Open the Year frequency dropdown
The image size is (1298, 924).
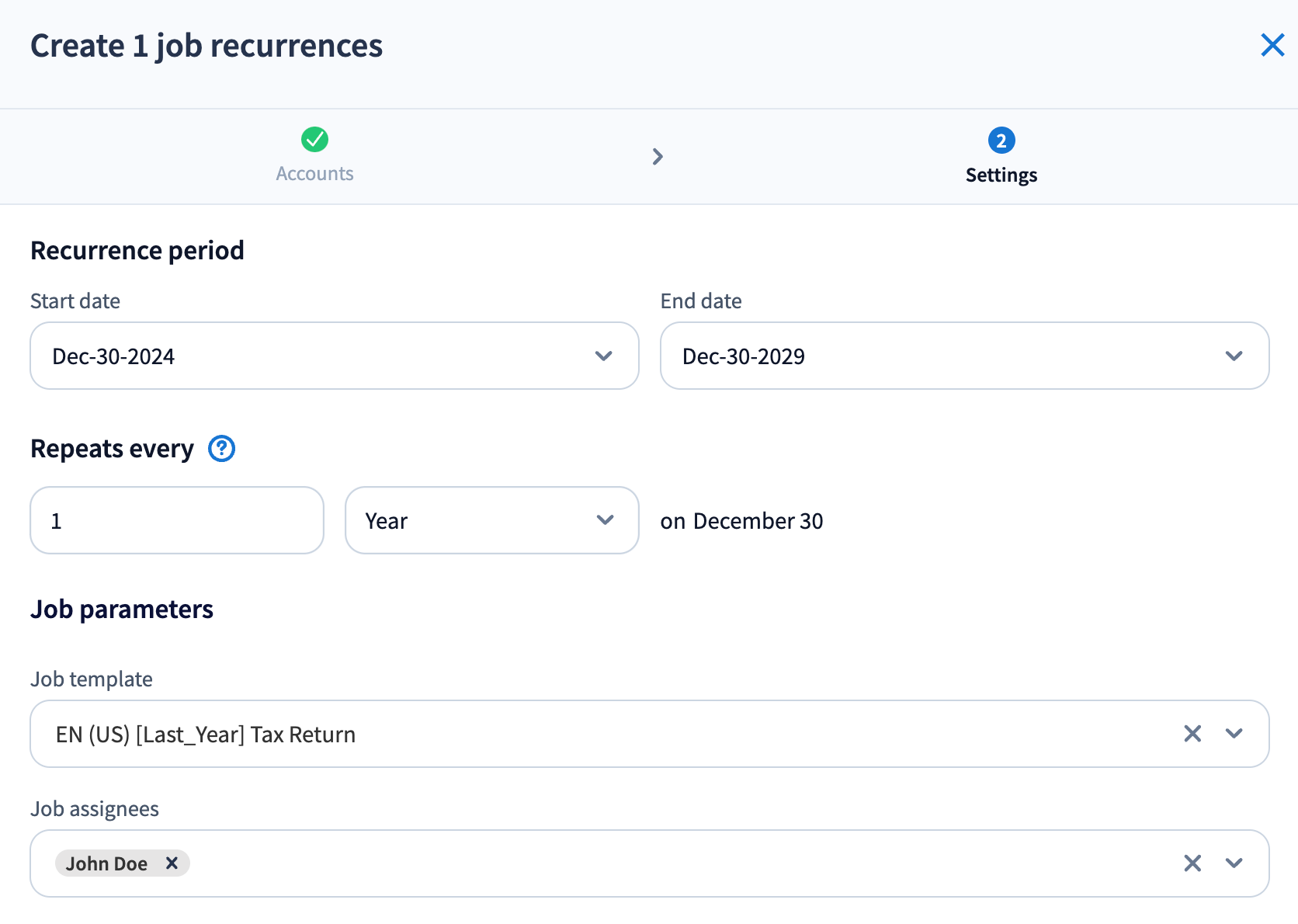(491, 521)
